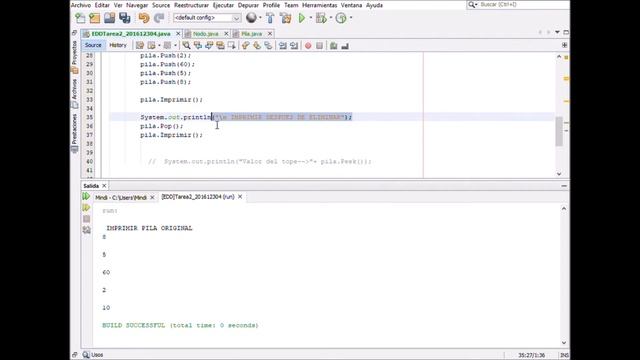Viewport: 640px width, 360px height.
Task: Click the Stop Macro Recording square icon
Action: click(x=320, y=46)
